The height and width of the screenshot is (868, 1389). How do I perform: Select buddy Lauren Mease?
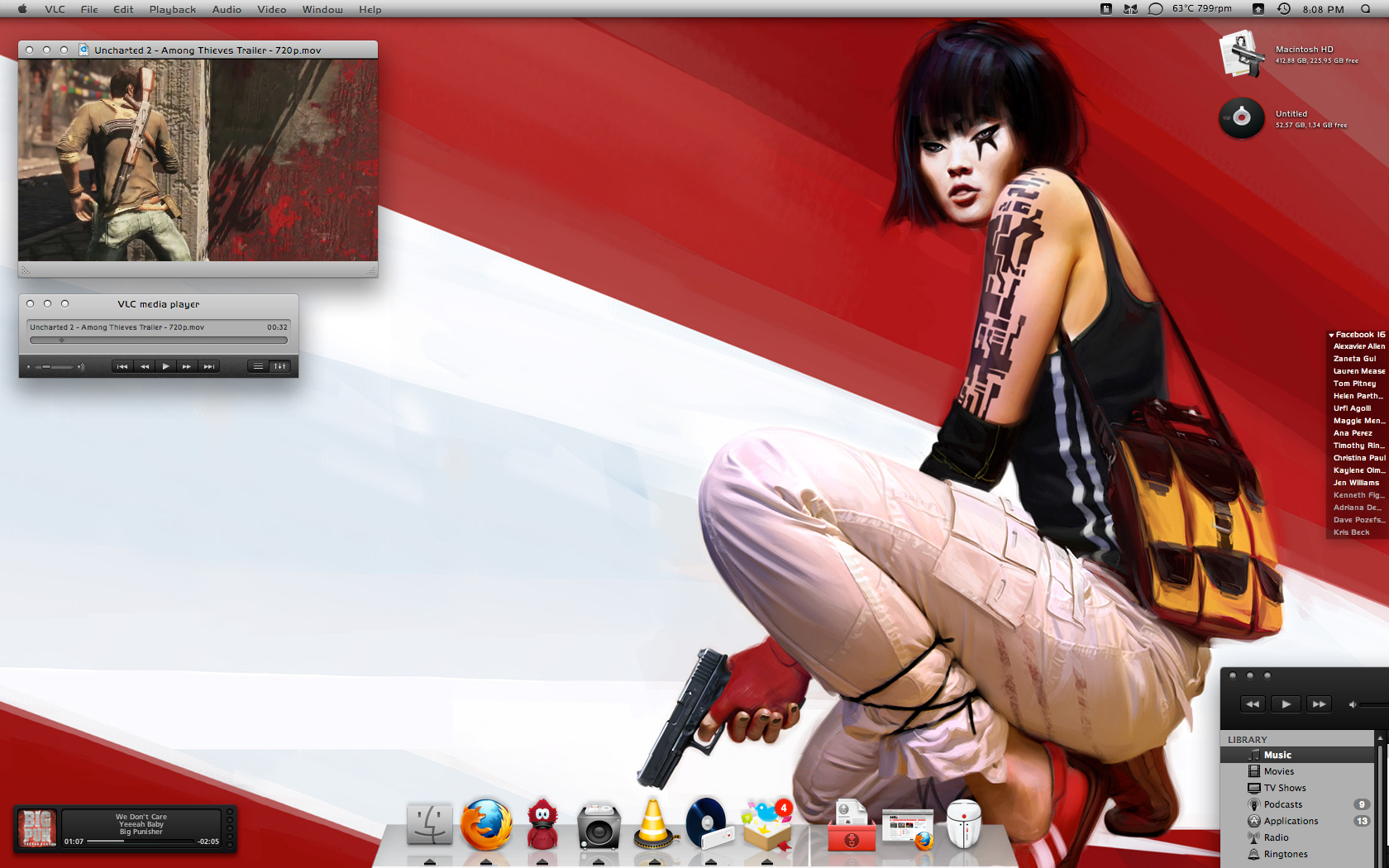click(1358, 371)
